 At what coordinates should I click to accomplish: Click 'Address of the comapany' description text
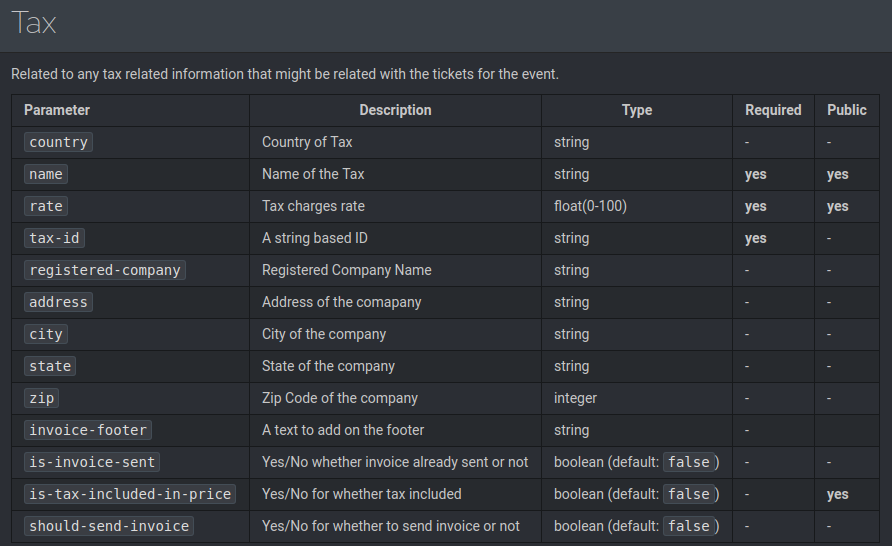(x=342, y=302)
